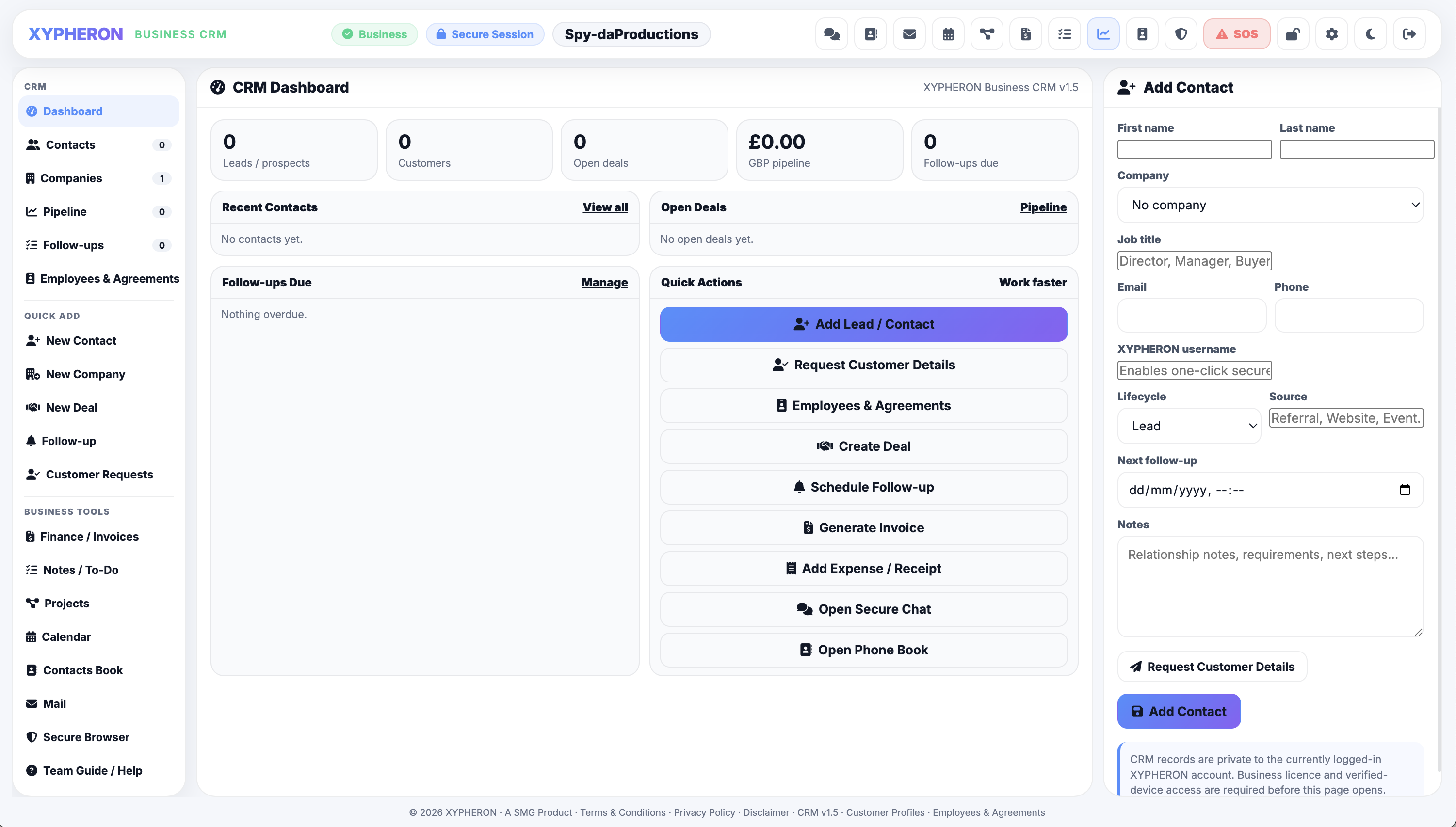Screen dimensions: 1456x827
Task: Open Notes / To-Do under Business Tools
Action: [x=99, y=570]
